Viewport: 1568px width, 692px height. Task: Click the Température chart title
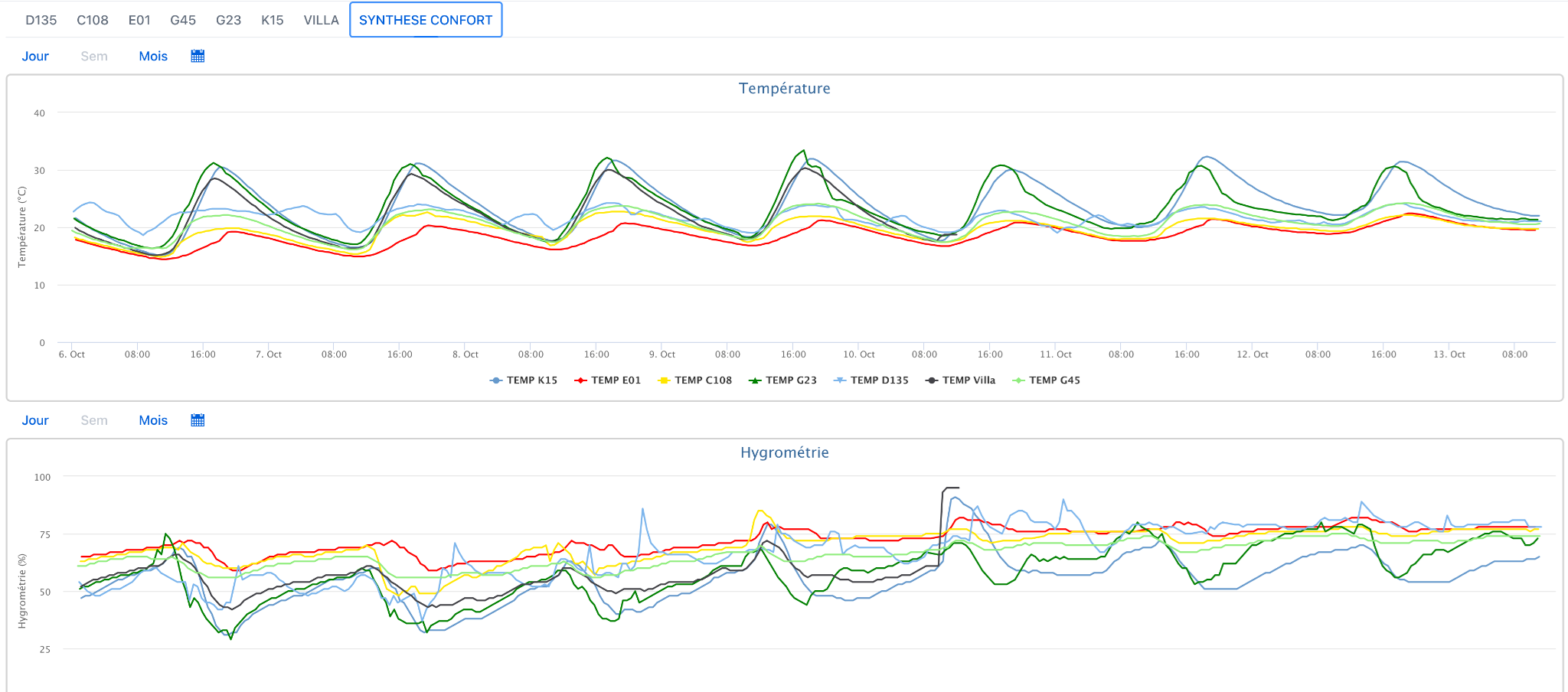(x=784, y=88)
